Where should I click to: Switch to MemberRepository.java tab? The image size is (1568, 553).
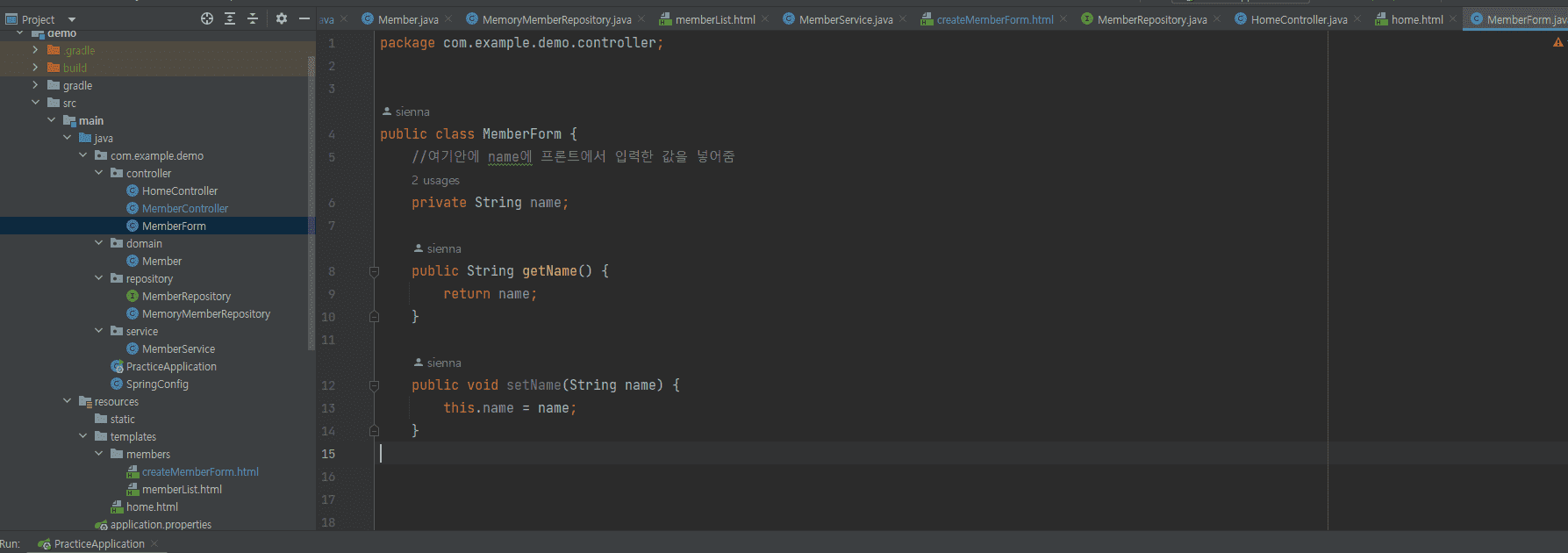tap(1152, 19)
